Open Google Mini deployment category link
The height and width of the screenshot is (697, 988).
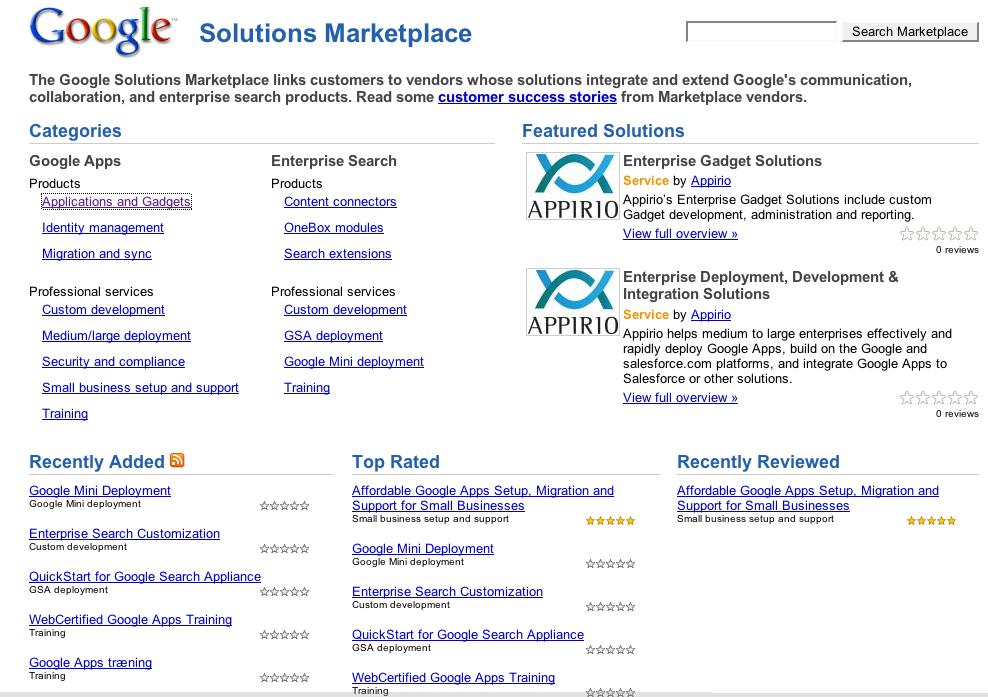click(354, 361)
